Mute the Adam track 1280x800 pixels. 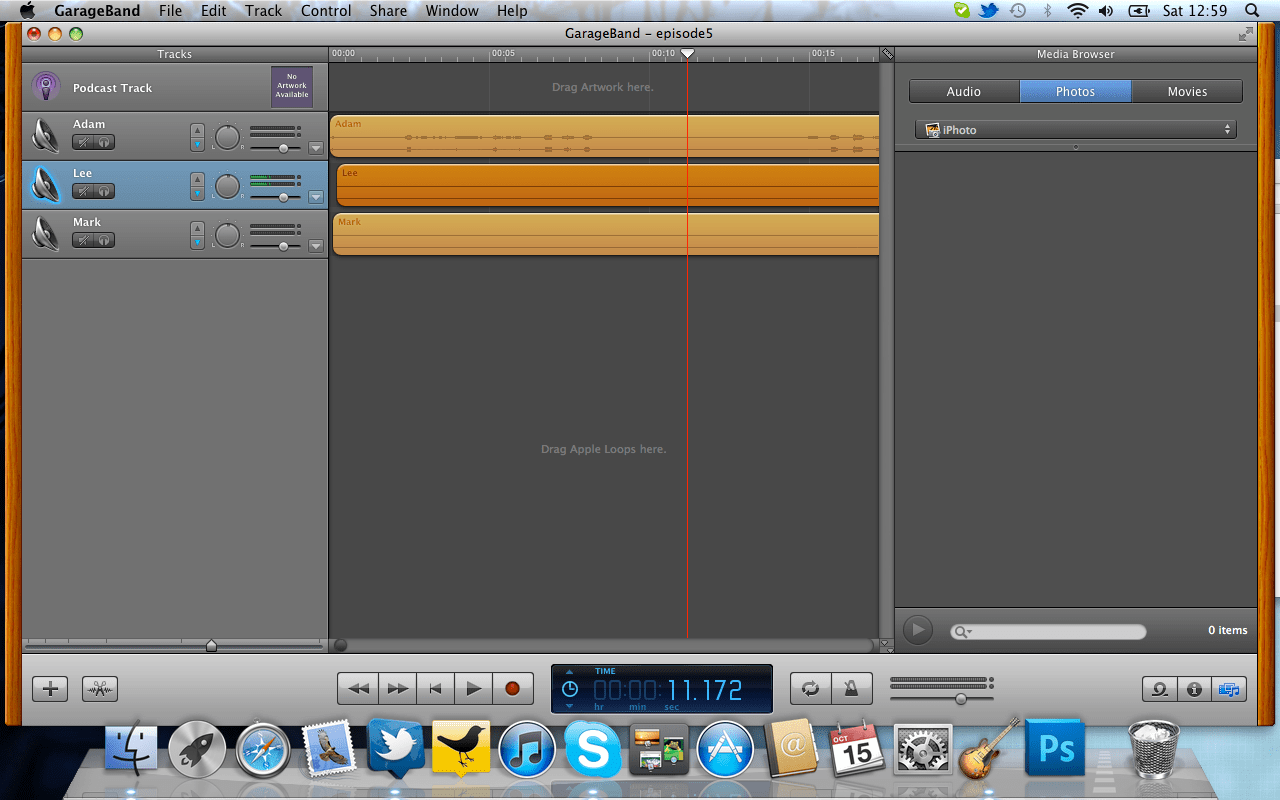click(83, 142)
